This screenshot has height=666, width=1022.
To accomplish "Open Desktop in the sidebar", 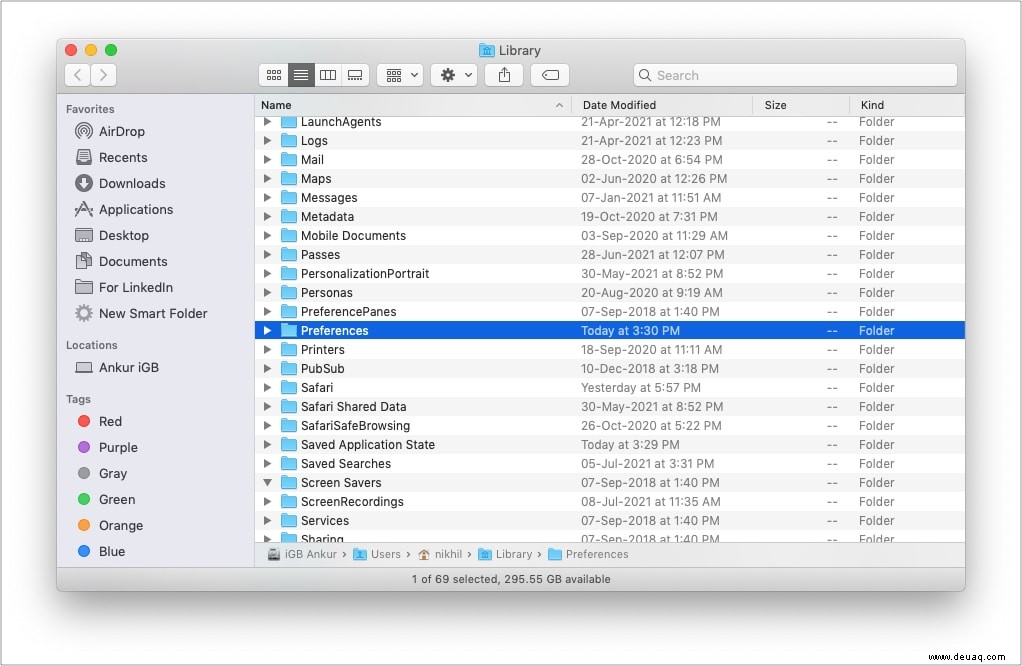I will click(x=111, y=236).
